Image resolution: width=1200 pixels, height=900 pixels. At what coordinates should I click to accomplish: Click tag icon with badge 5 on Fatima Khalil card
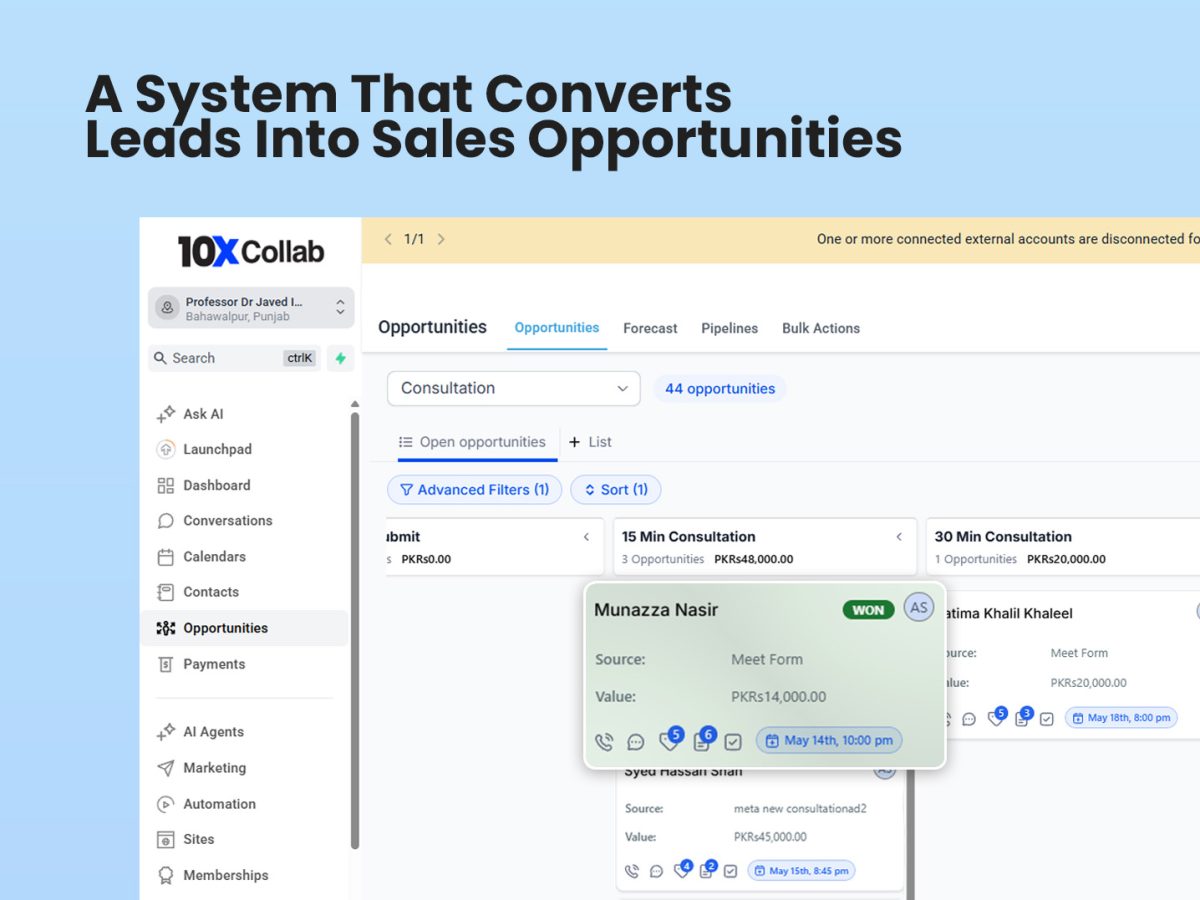[x=997, y=717]
